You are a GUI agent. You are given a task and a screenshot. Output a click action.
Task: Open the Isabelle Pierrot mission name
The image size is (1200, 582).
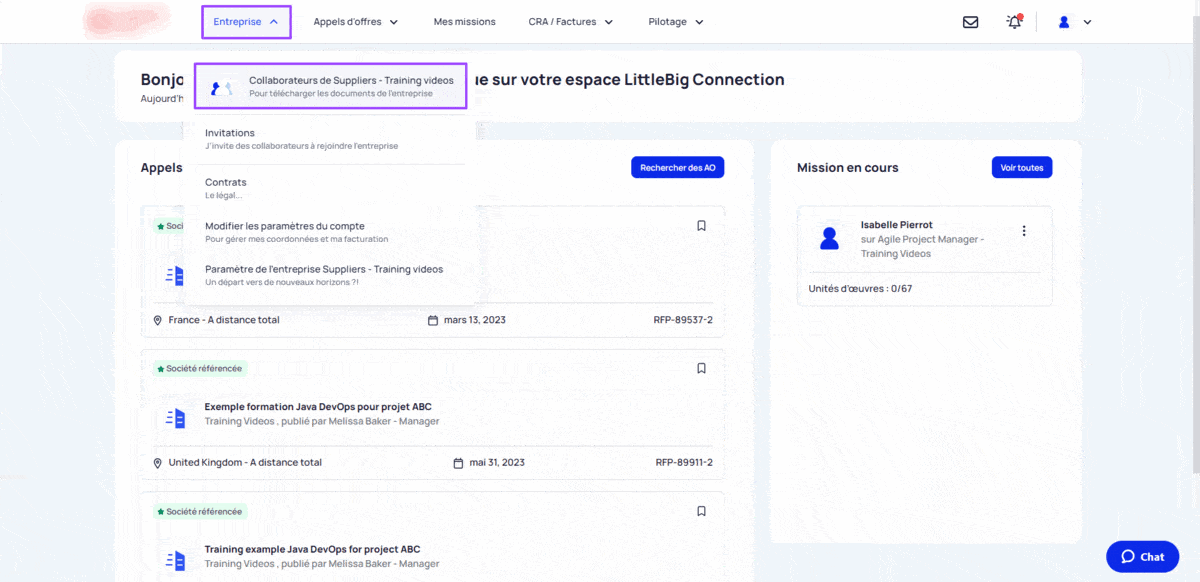tap(896, 225)
